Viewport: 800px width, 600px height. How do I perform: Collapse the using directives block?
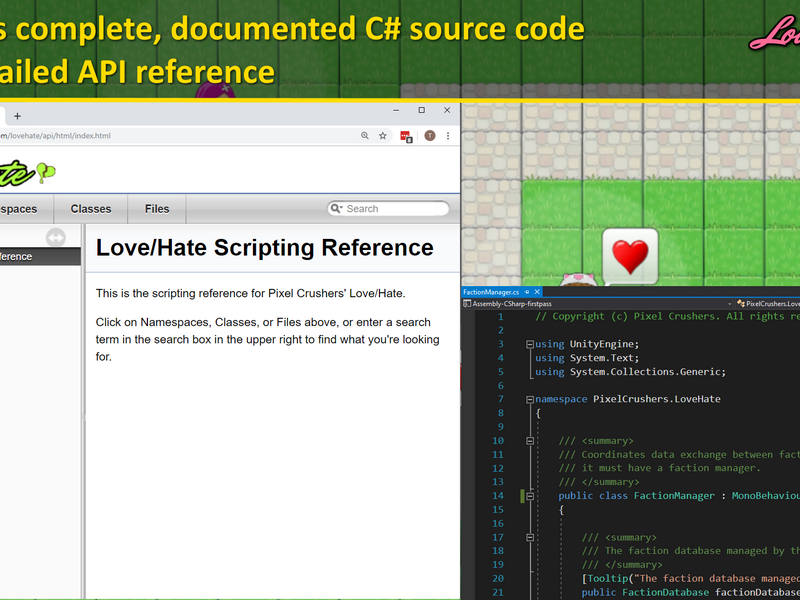(x=530, y=344)
